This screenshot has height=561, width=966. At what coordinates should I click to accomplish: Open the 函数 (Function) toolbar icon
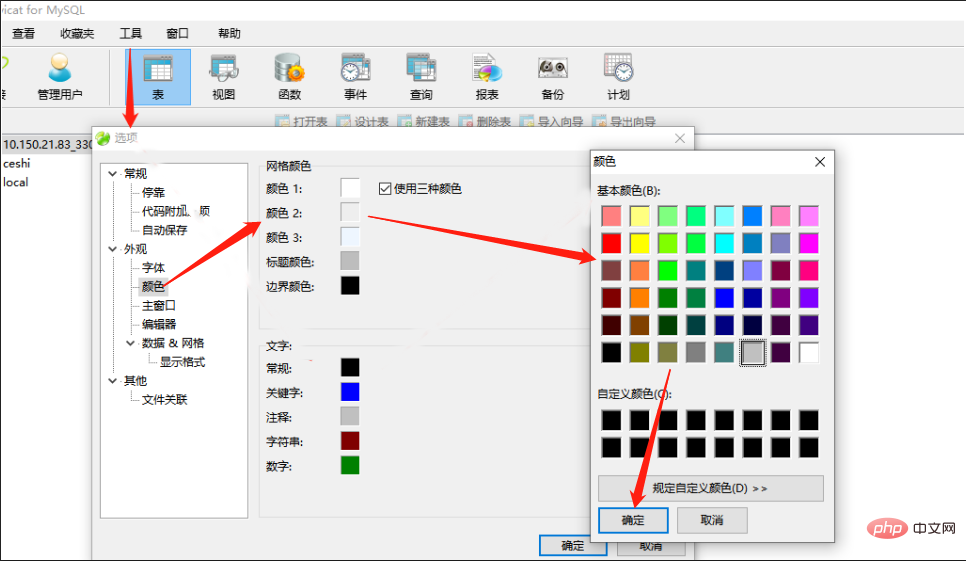(290, 77)
